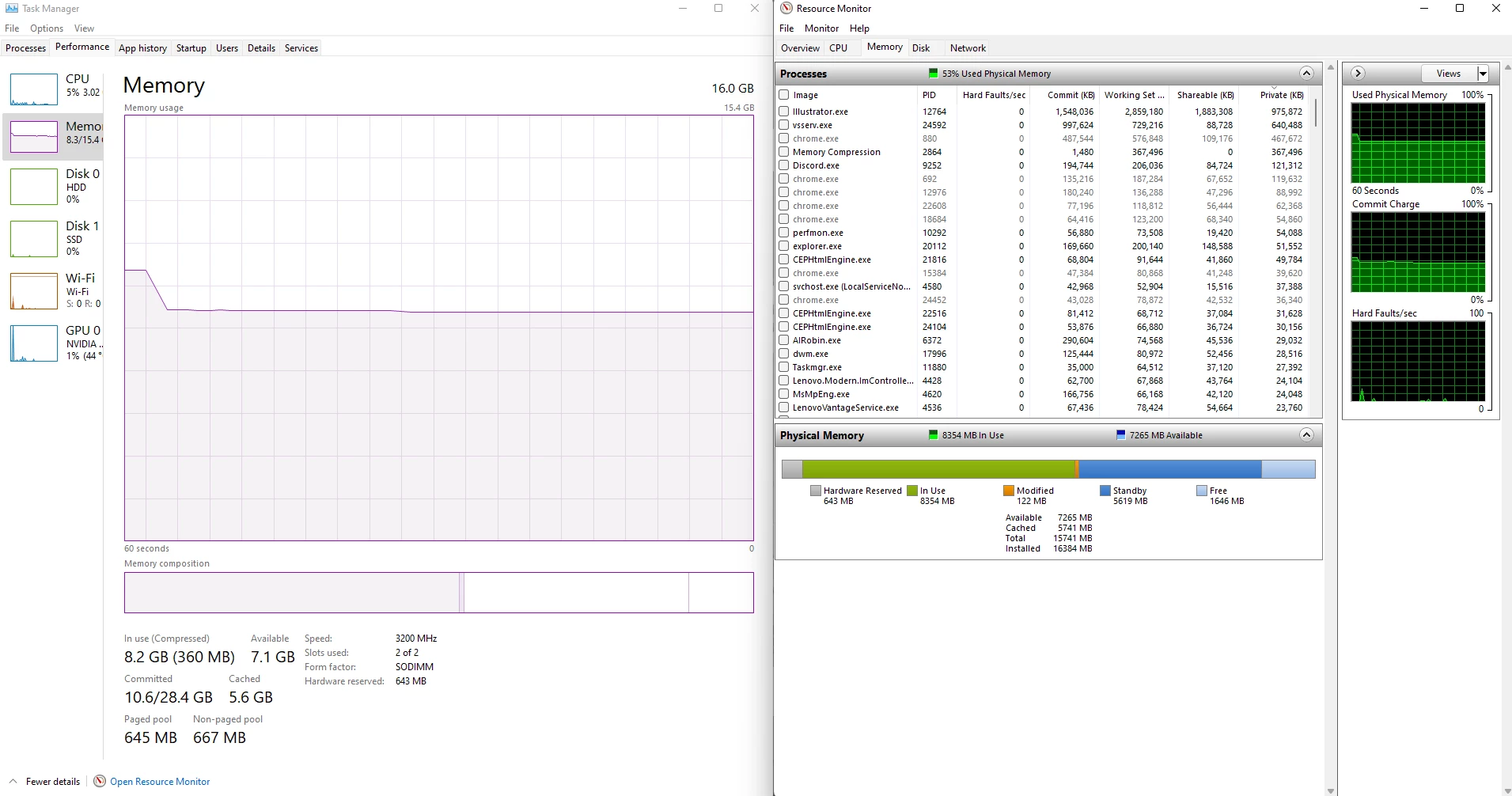Collapse the Processes section in Resource Monitor

[x=1306, y=74]
